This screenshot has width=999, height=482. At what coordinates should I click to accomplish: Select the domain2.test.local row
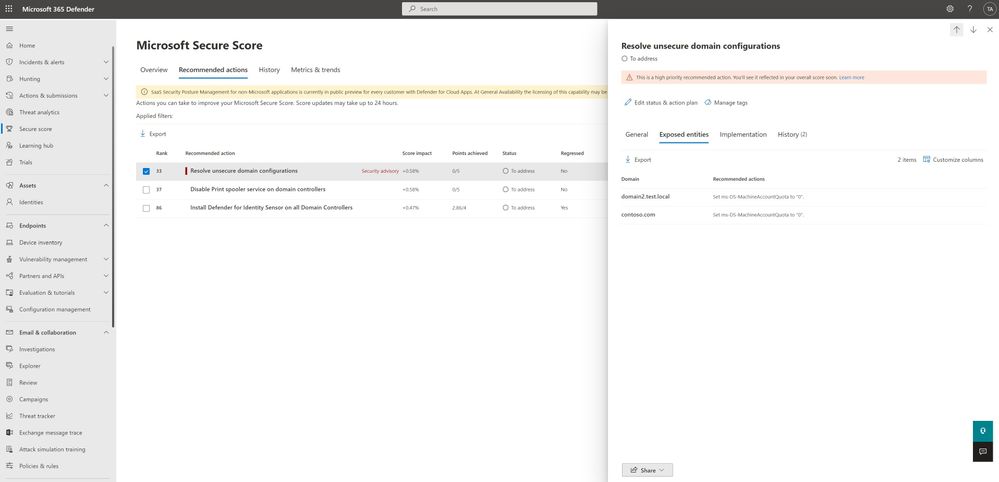803,197
